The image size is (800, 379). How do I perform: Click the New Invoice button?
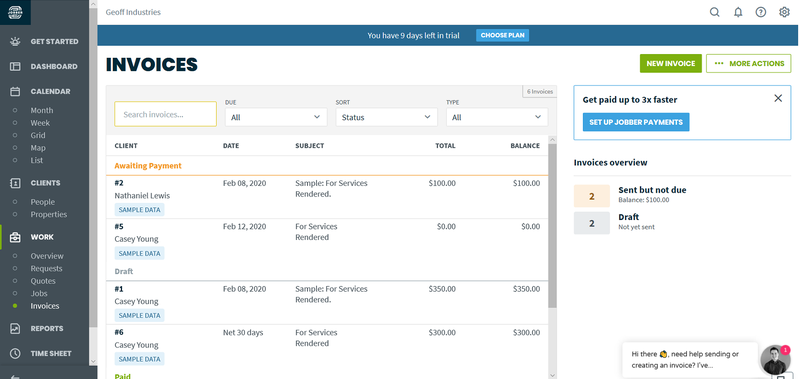point(671,64)
